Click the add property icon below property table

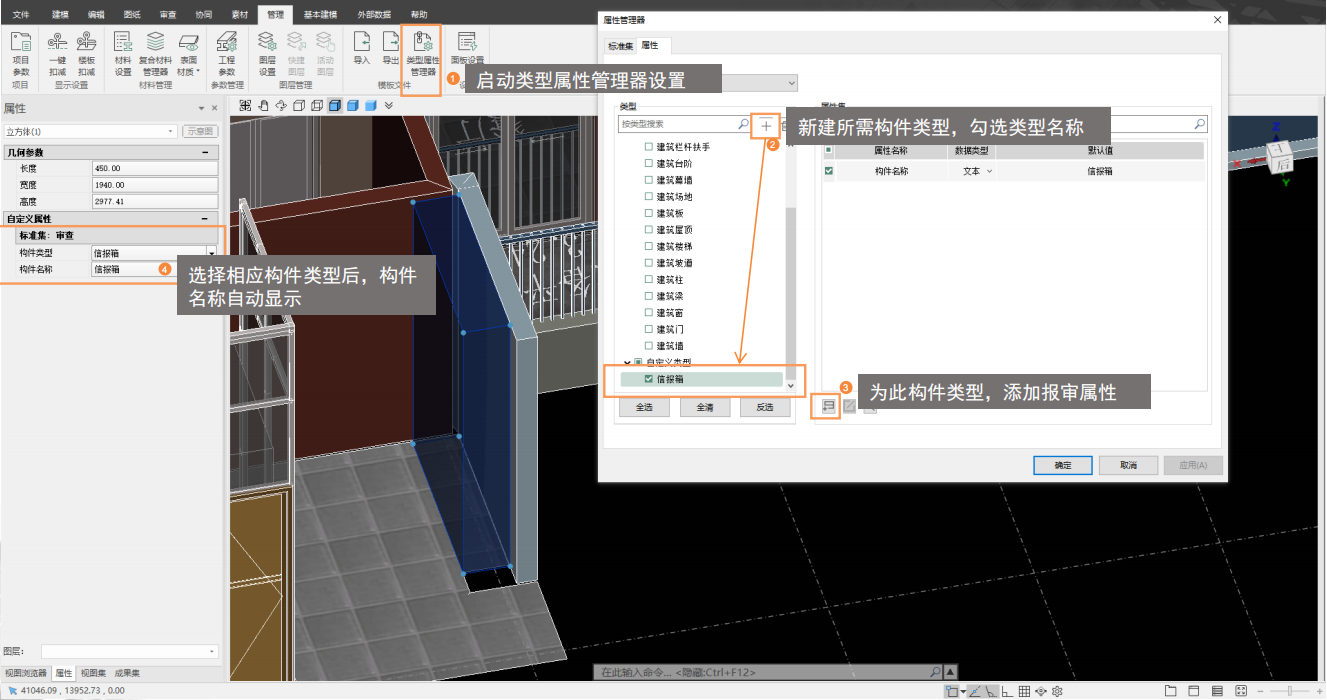827,406
